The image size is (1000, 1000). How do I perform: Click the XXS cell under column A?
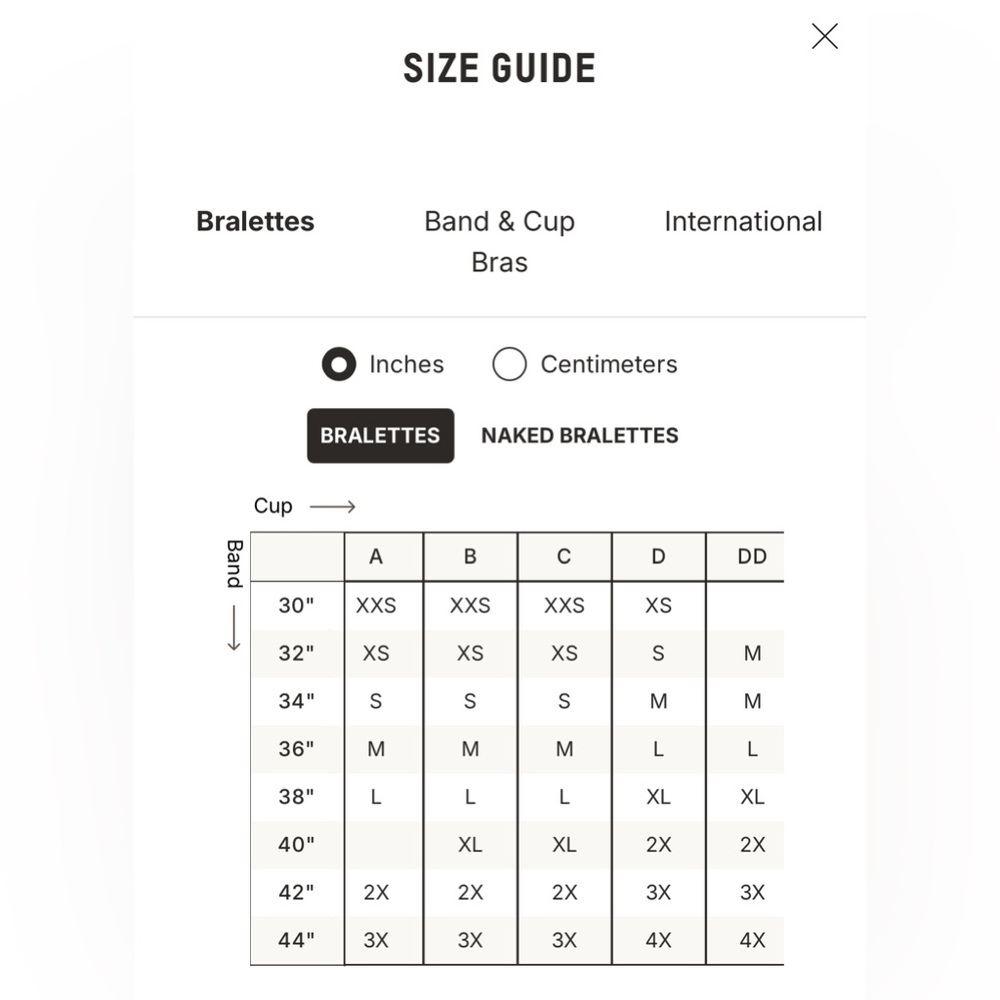coord(376,605)
